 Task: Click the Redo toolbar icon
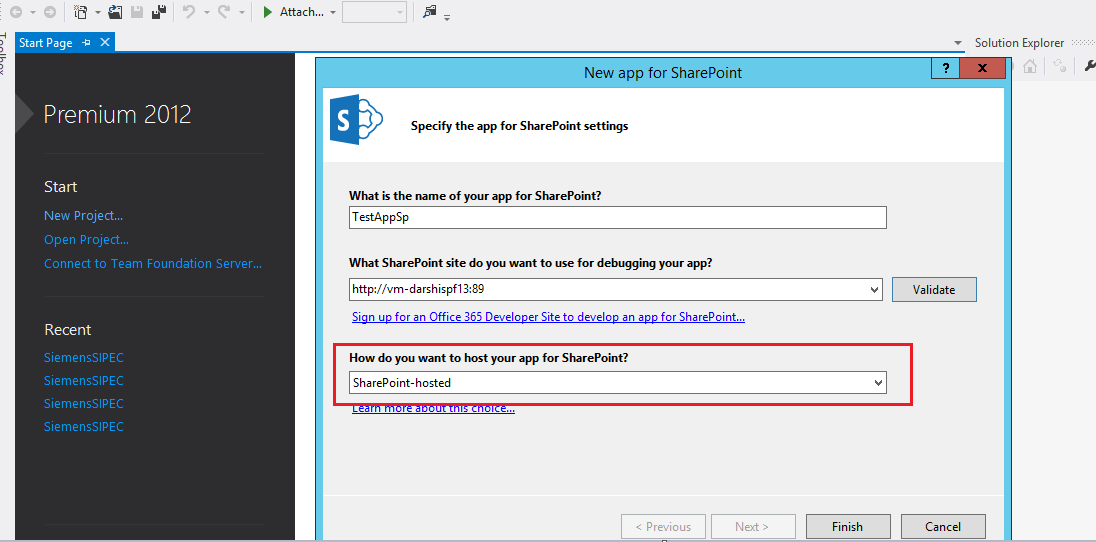click(x=225, y=12)
